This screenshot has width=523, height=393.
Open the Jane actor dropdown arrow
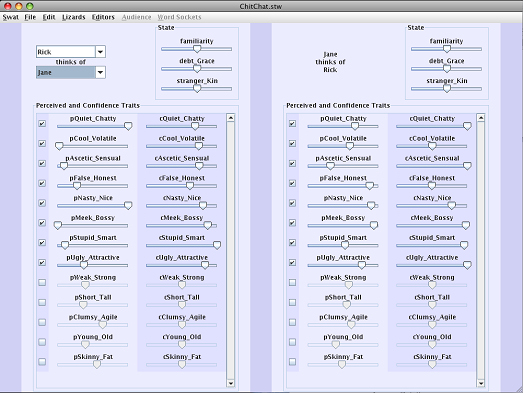(x=100, y=72)
